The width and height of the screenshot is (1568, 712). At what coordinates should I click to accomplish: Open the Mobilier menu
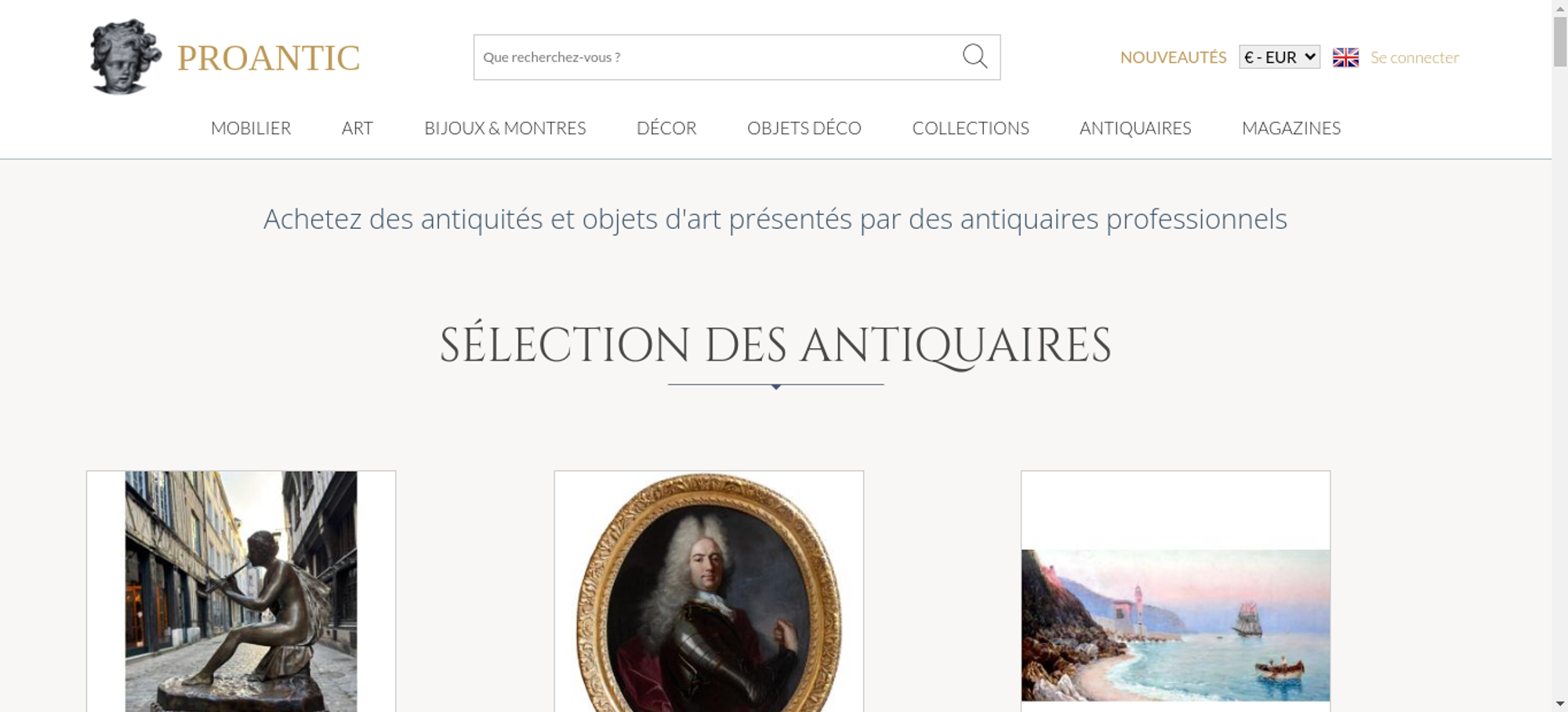[251, 128]
